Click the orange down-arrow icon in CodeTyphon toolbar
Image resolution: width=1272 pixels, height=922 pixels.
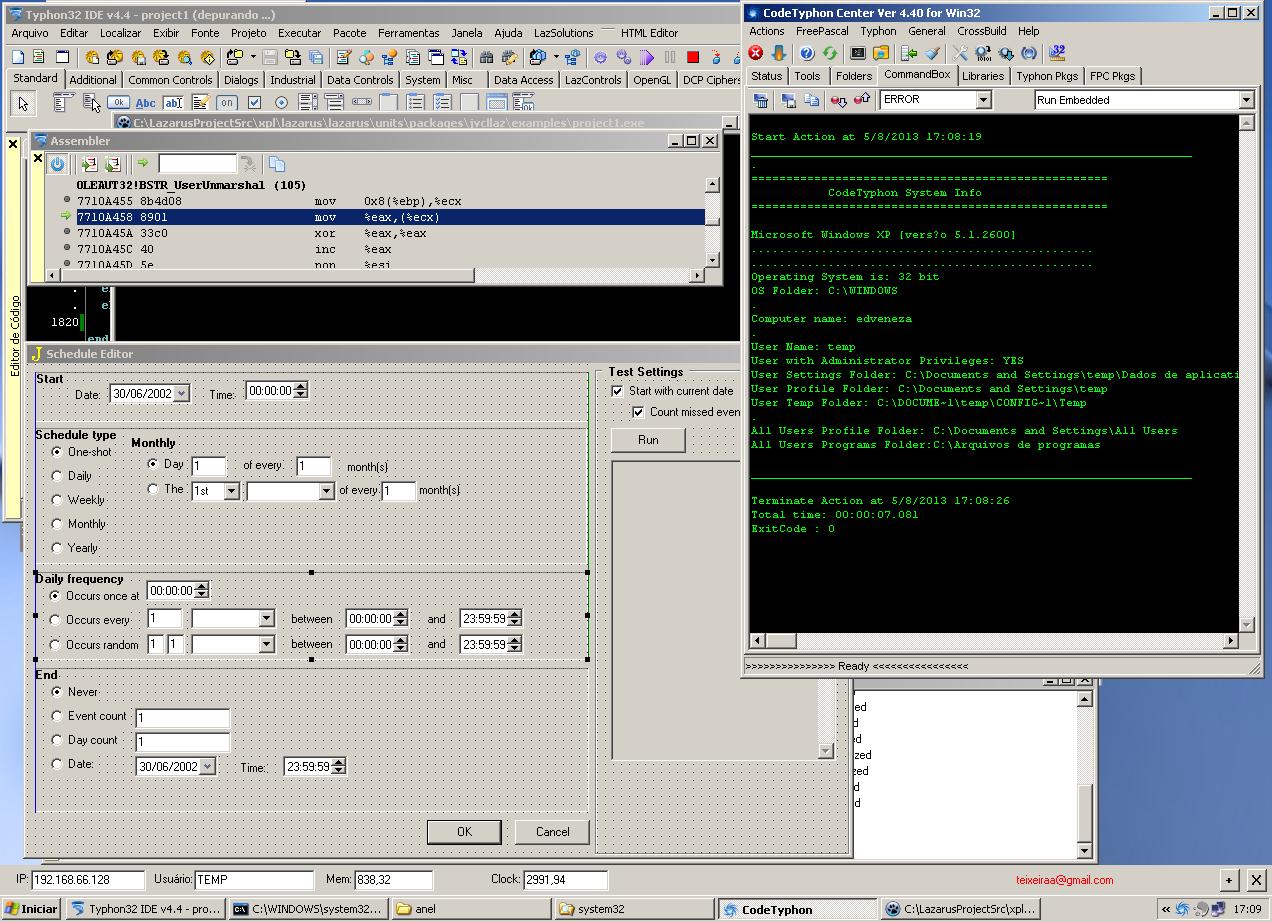click(x=778, y=53)
